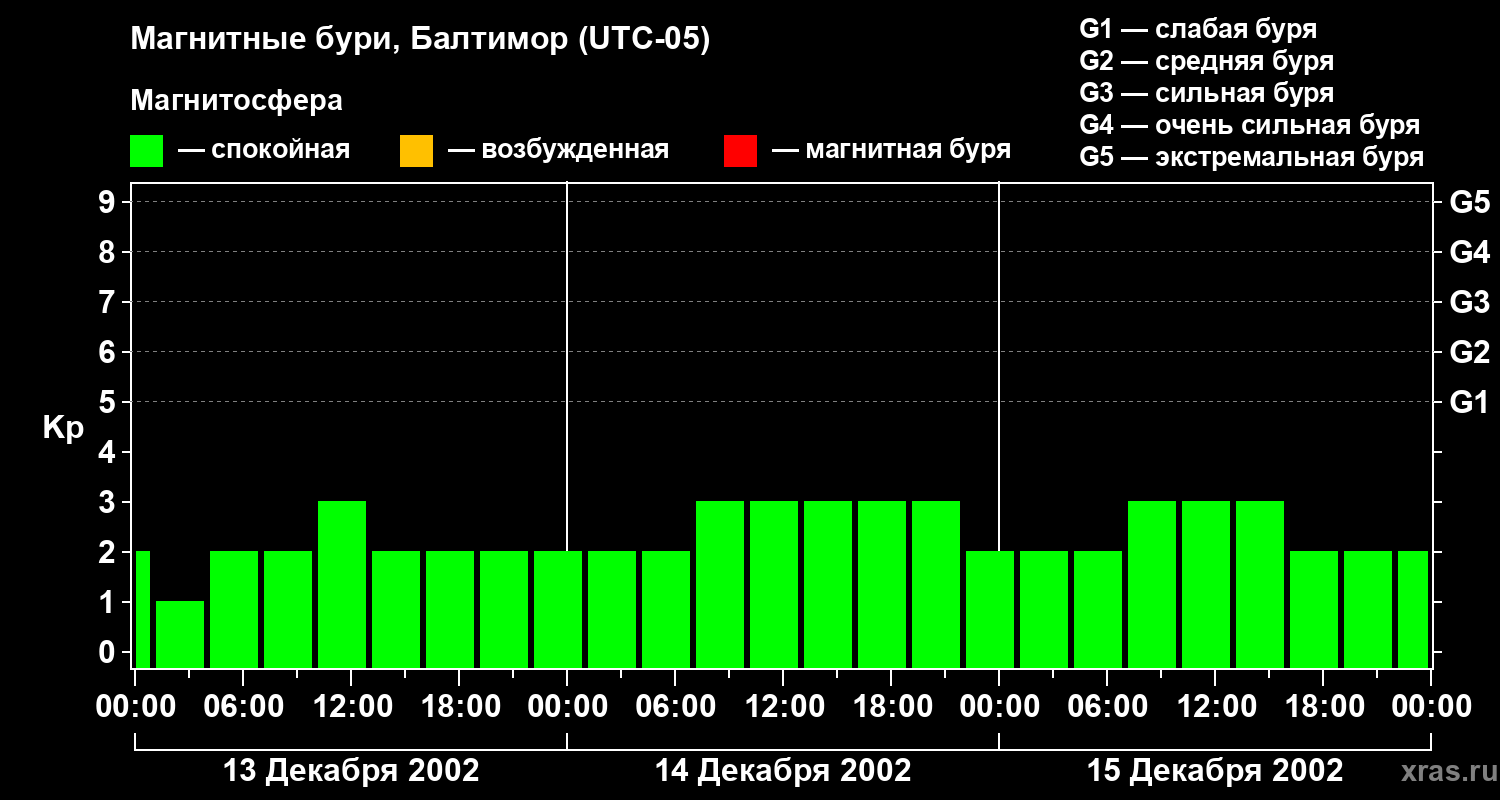
Task: Click the 'G3' label on the right axis
Action: click(1469, 302)
